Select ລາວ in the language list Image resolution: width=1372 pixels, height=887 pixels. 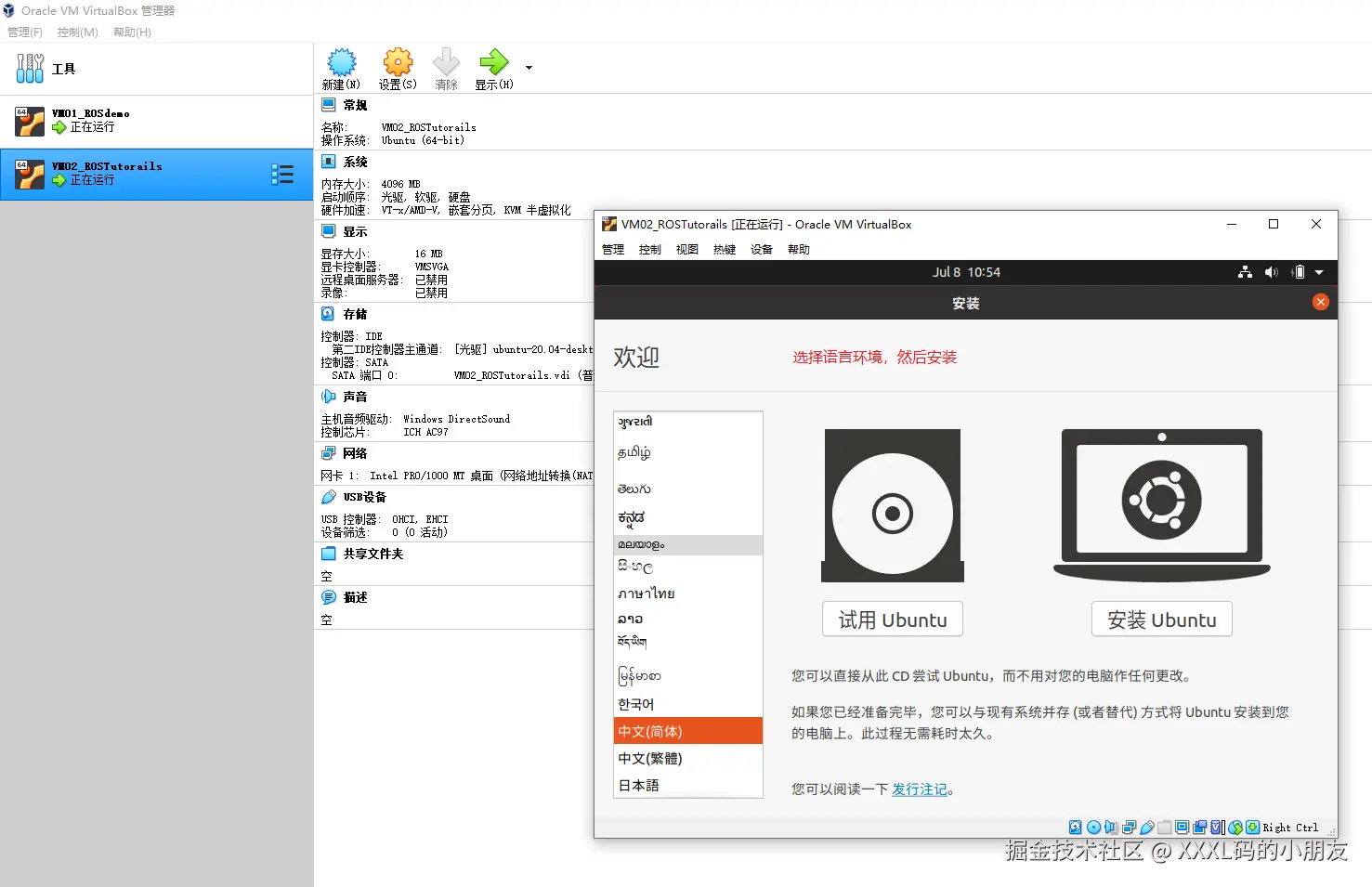(x=688, y=619)
